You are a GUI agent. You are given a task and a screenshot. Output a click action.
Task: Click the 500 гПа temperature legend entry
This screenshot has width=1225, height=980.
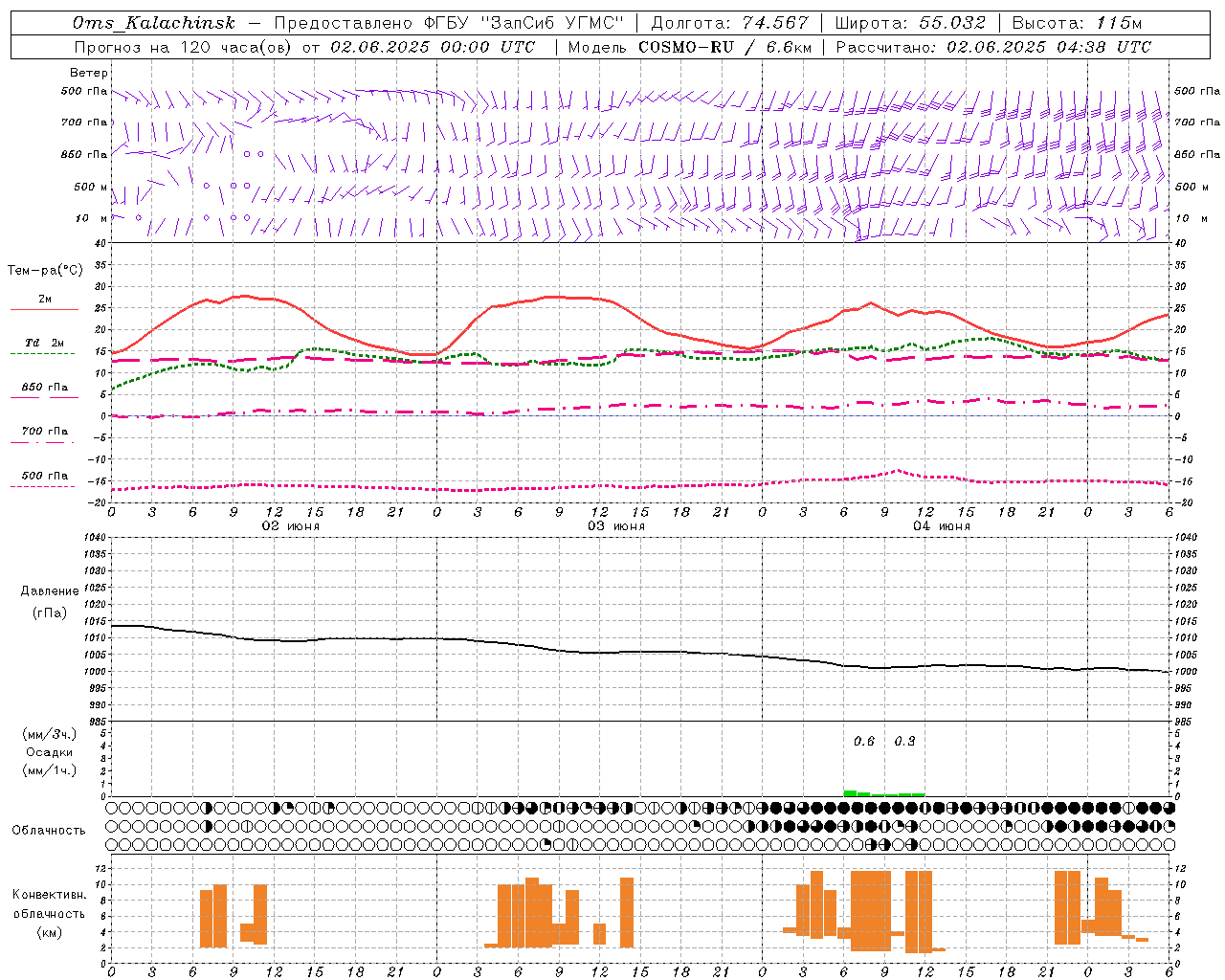(44, 476)
